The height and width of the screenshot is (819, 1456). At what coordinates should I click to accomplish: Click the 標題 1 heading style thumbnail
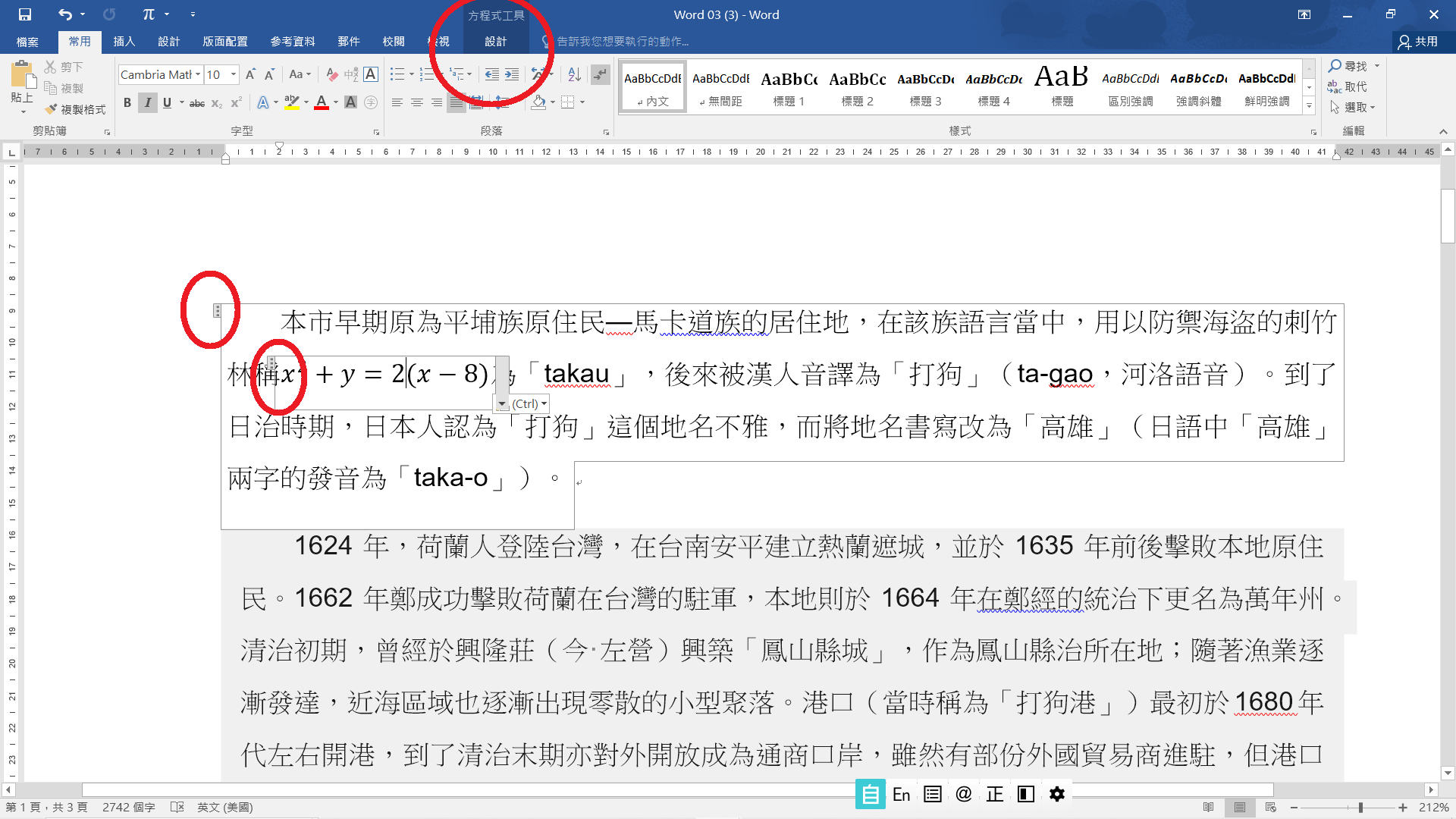coord(789,86)
